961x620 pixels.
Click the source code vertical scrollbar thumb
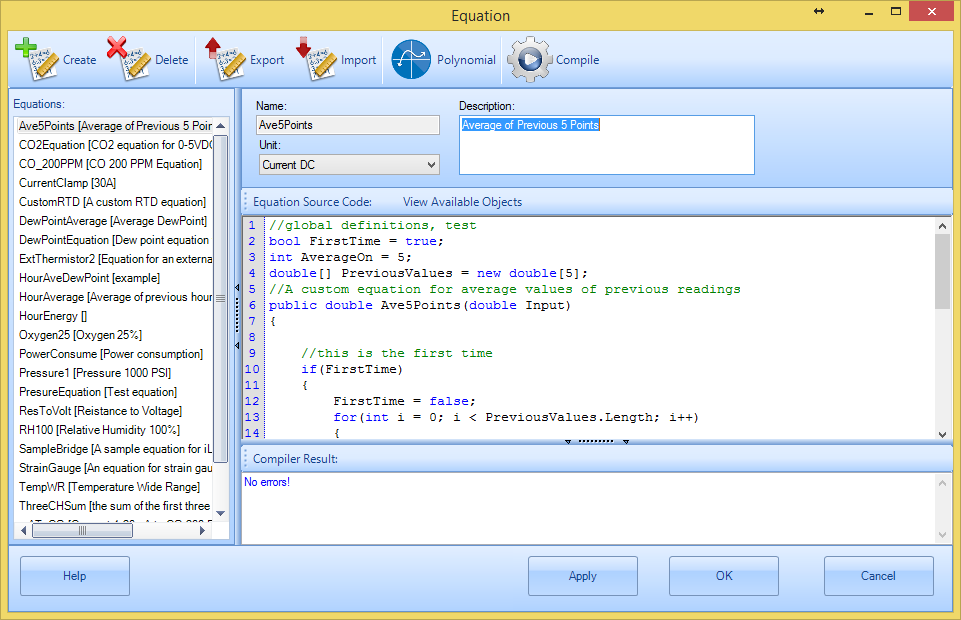coord(943,271)
